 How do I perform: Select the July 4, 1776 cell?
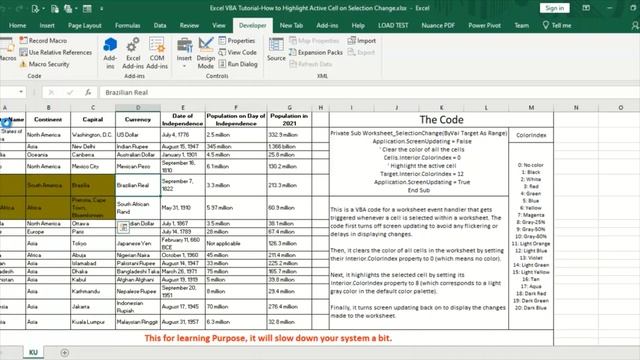click(x=183, y=135)
